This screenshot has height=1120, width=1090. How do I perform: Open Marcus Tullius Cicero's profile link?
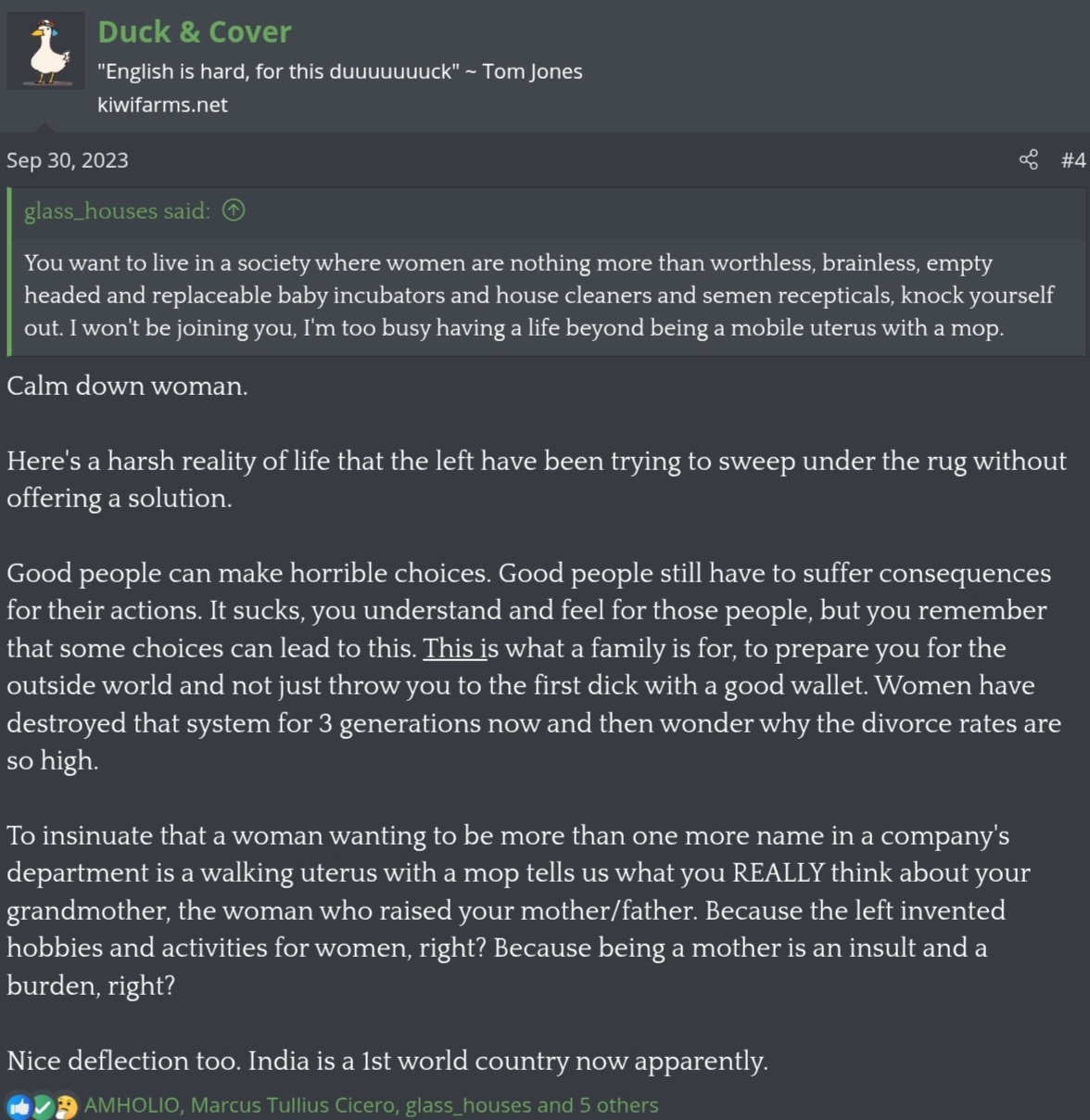pos(293,1105)
